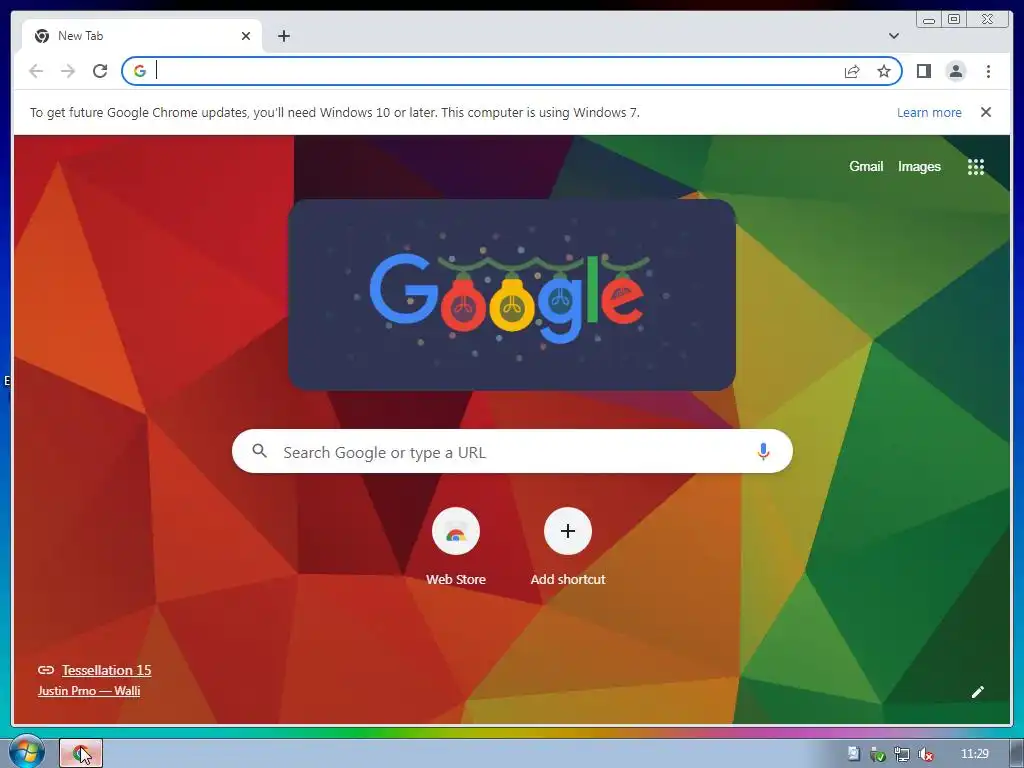Bookmark this tab with the star icon
1024x768 pixels.
tap(884, 71)
